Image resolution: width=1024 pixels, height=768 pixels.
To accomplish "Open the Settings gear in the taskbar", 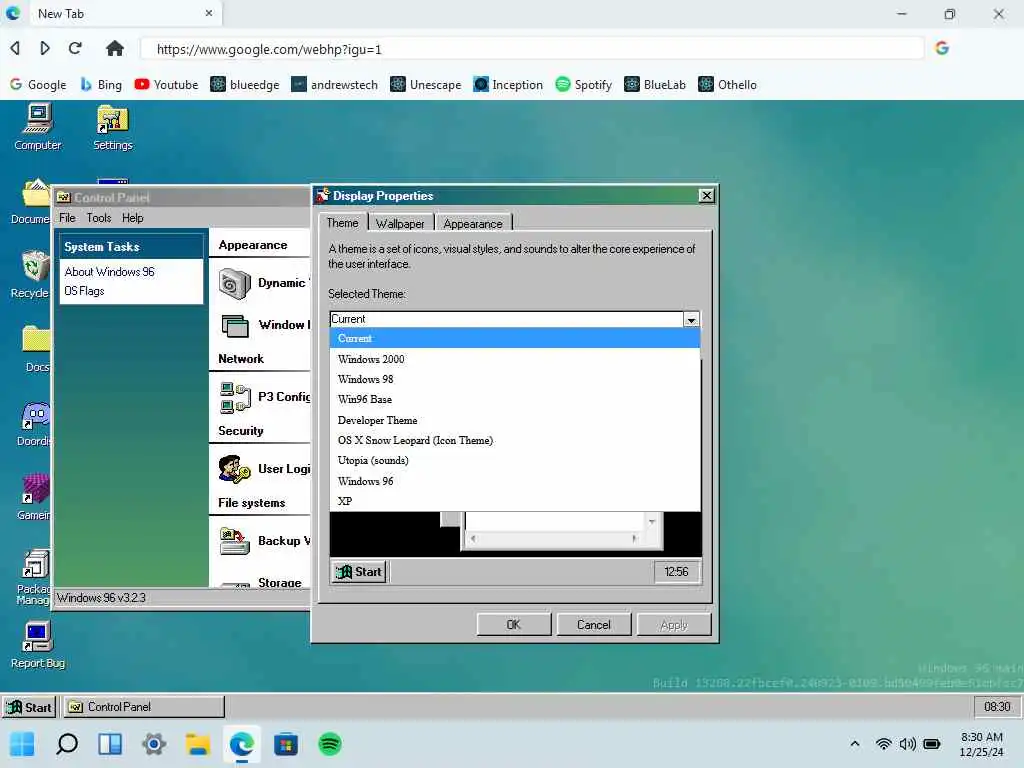I will point(154,744).
